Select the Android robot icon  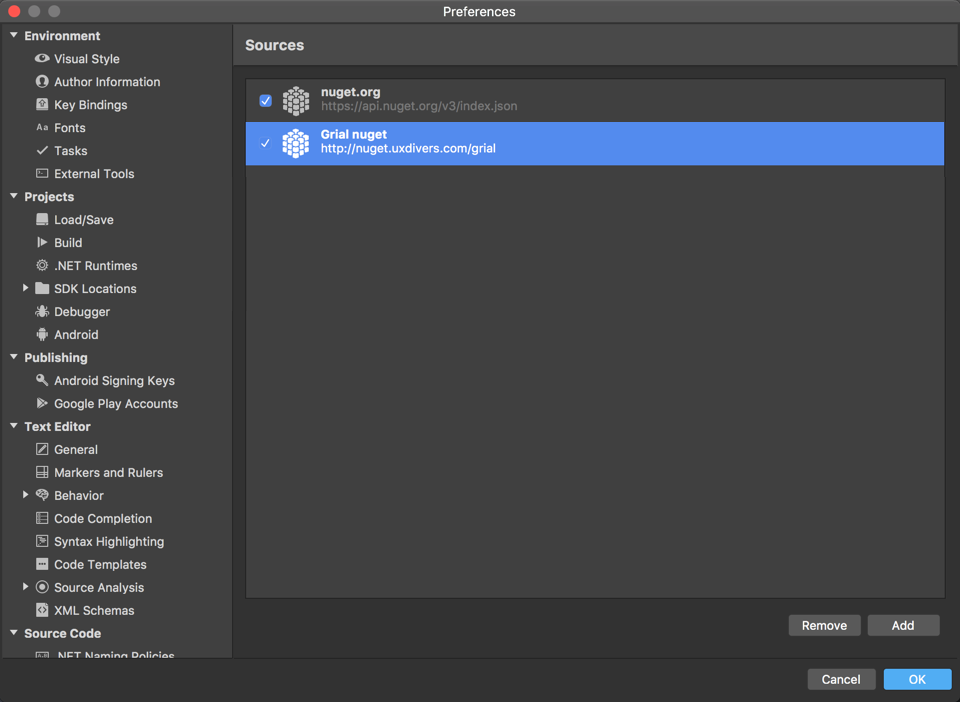pyautogui.click(x=40, y=334)
